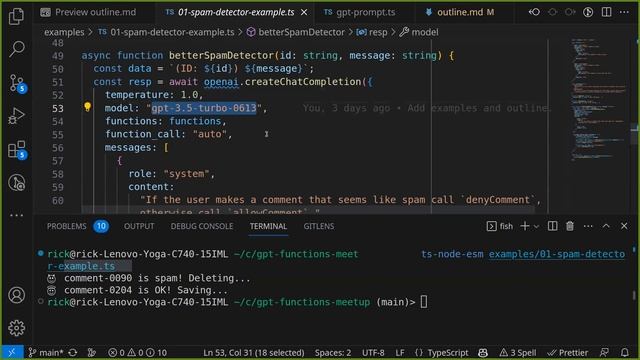640x360 pixels.
Task: Change end of line sequence LF
Action: point(400,352)
